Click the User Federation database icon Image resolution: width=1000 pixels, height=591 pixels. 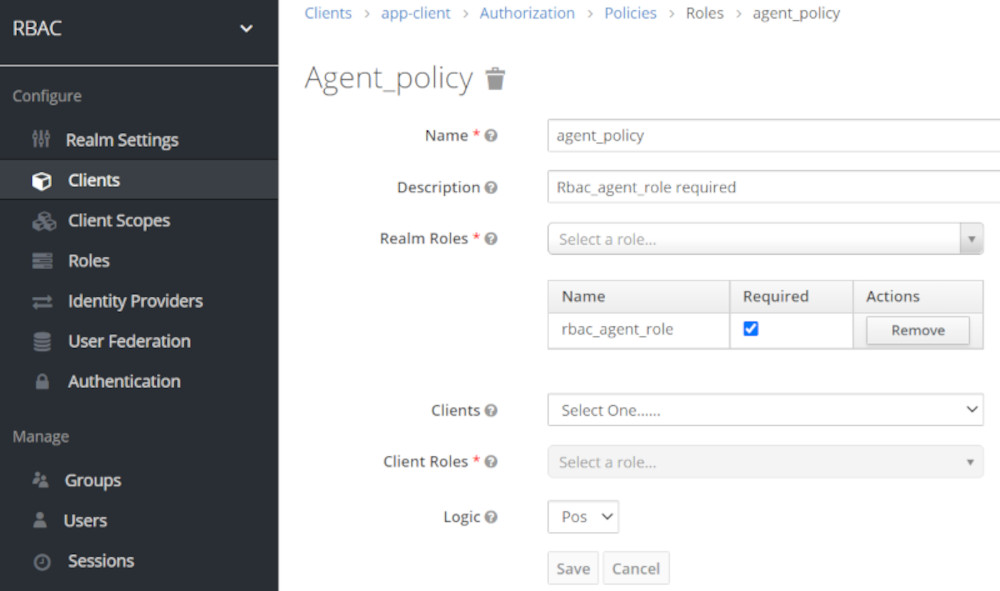[x=42, y=342]
